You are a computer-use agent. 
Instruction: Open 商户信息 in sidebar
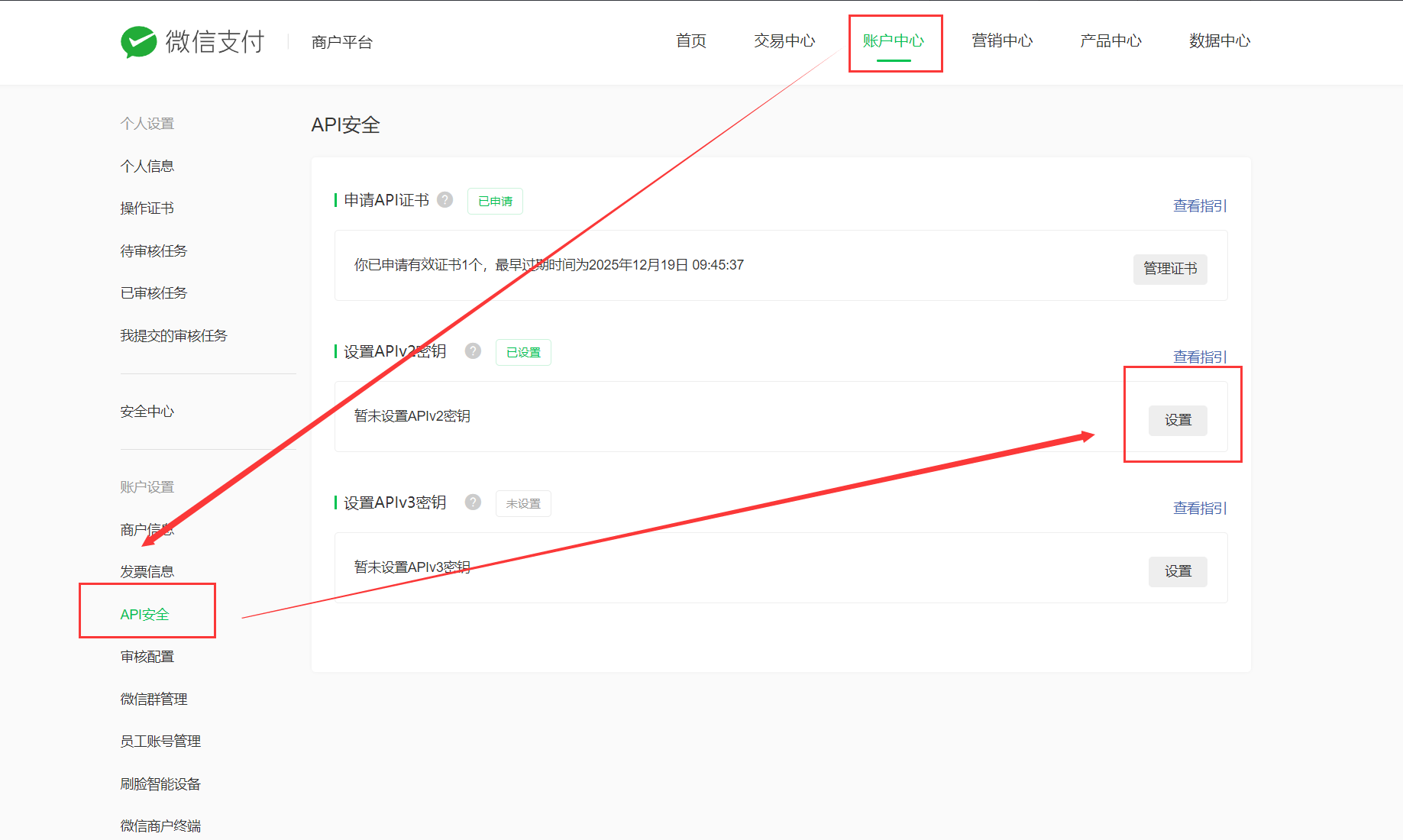pyautogui.click(x=147, y=530)
